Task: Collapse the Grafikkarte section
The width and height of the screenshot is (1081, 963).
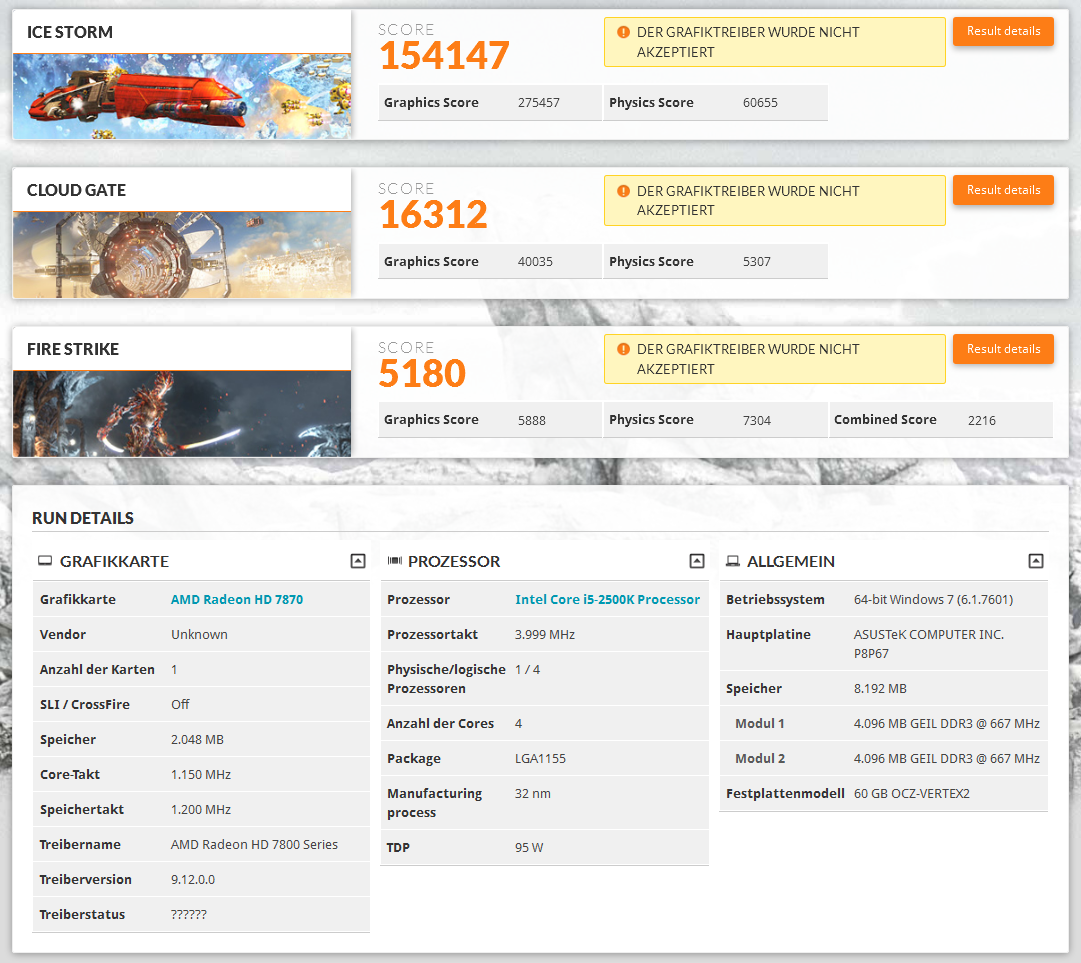Action: pyautogui.click(x=358, y=561)
